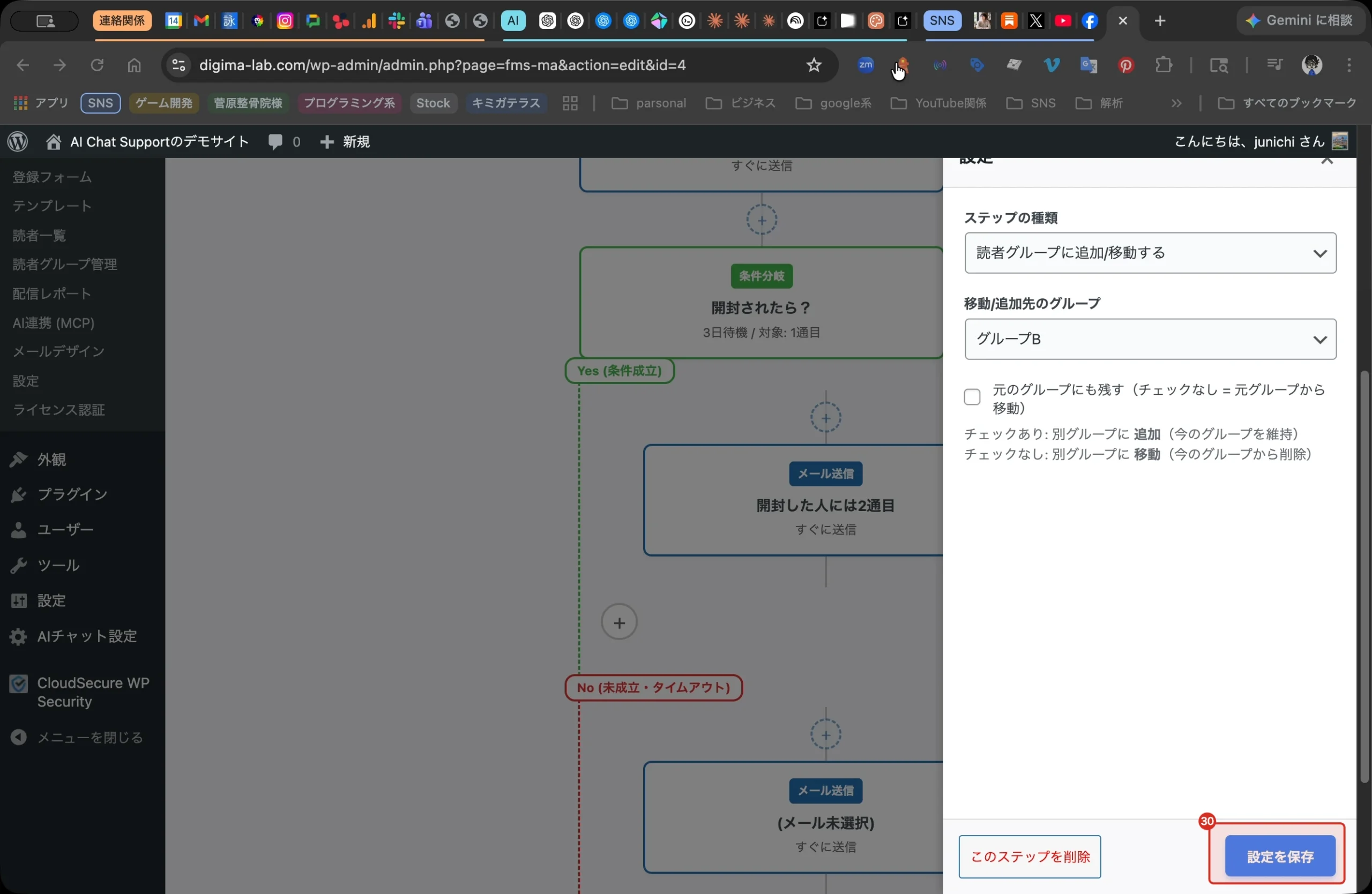This screenshot has height=894, width=1372.
Task: Open the comments bubble icon in the admin bar
Action: pos(284,141)
